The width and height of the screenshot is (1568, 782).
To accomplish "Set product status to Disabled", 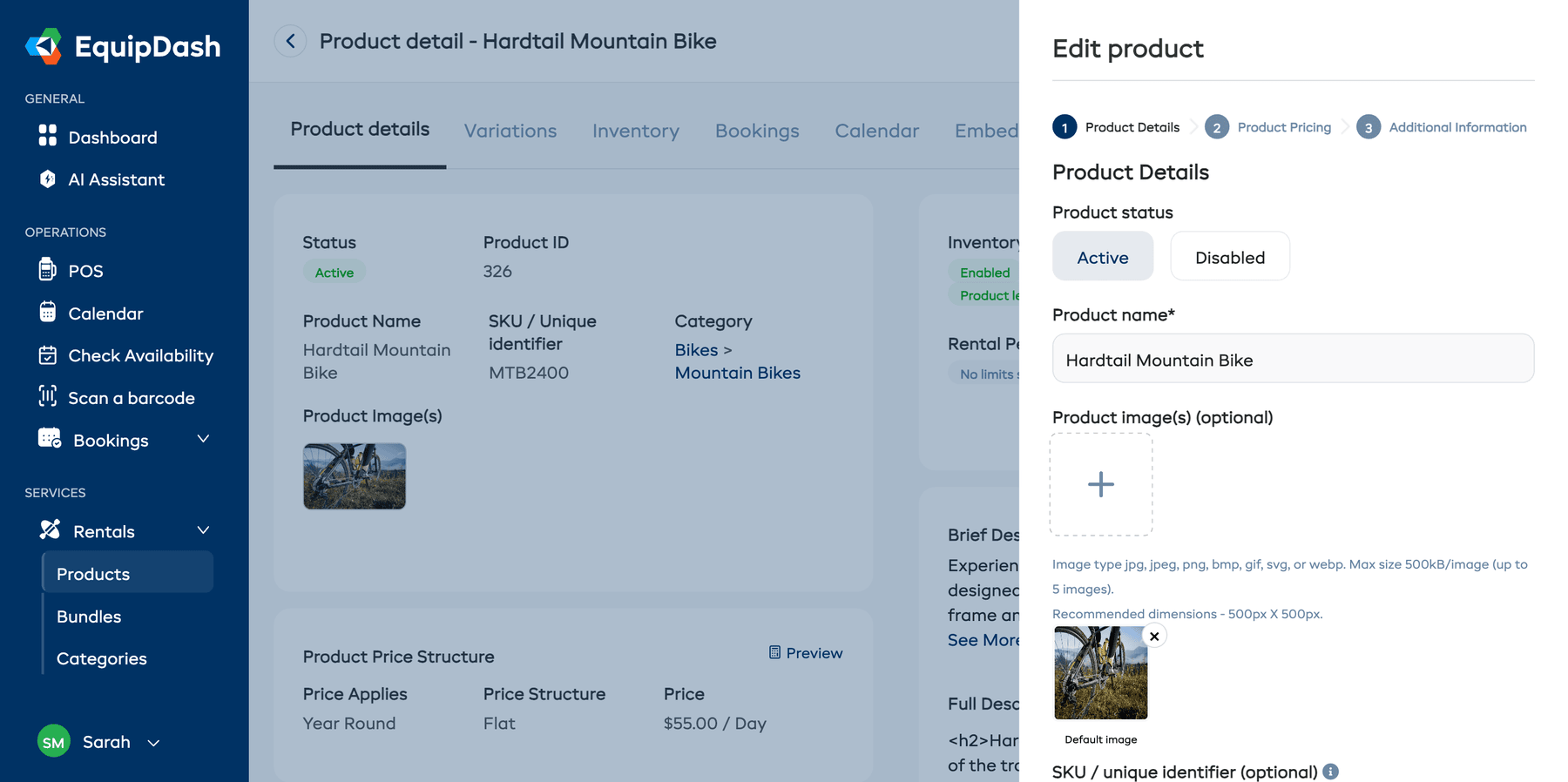I will click(x=1230, y=257).
